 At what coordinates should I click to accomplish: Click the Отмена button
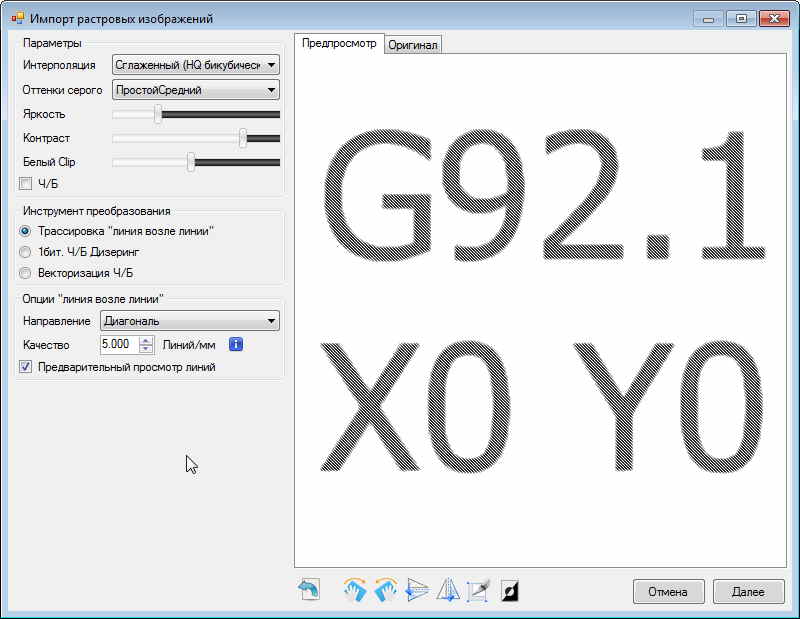tap(668, 591)
